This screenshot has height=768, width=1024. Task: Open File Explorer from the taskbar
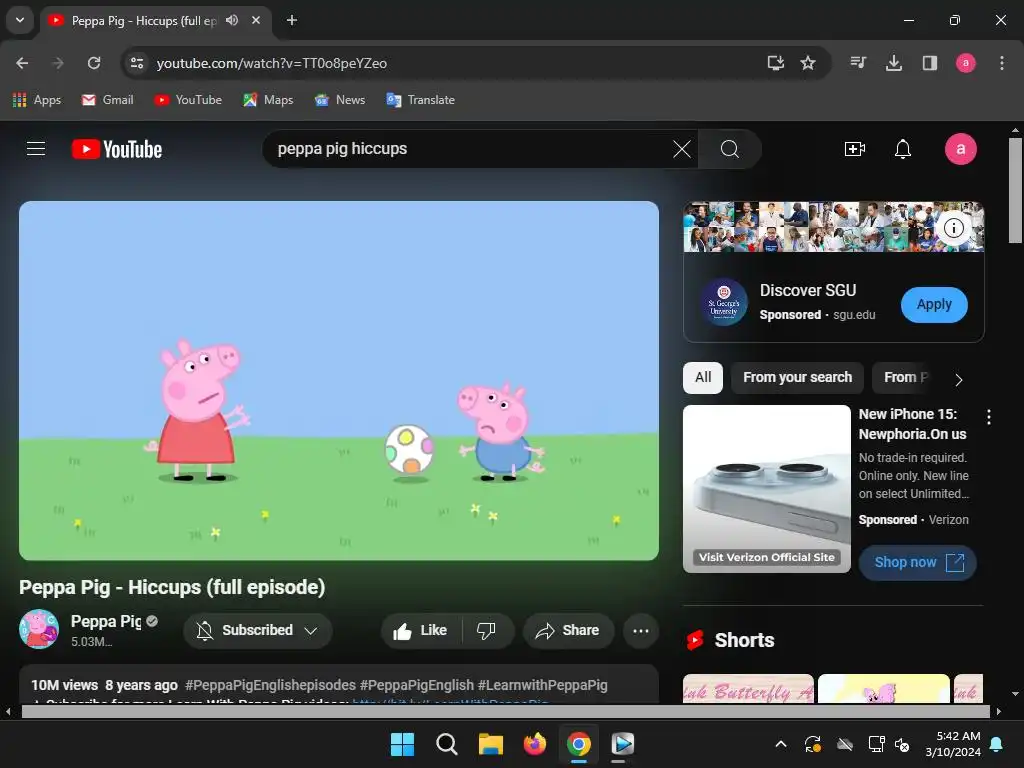(490, 744)
